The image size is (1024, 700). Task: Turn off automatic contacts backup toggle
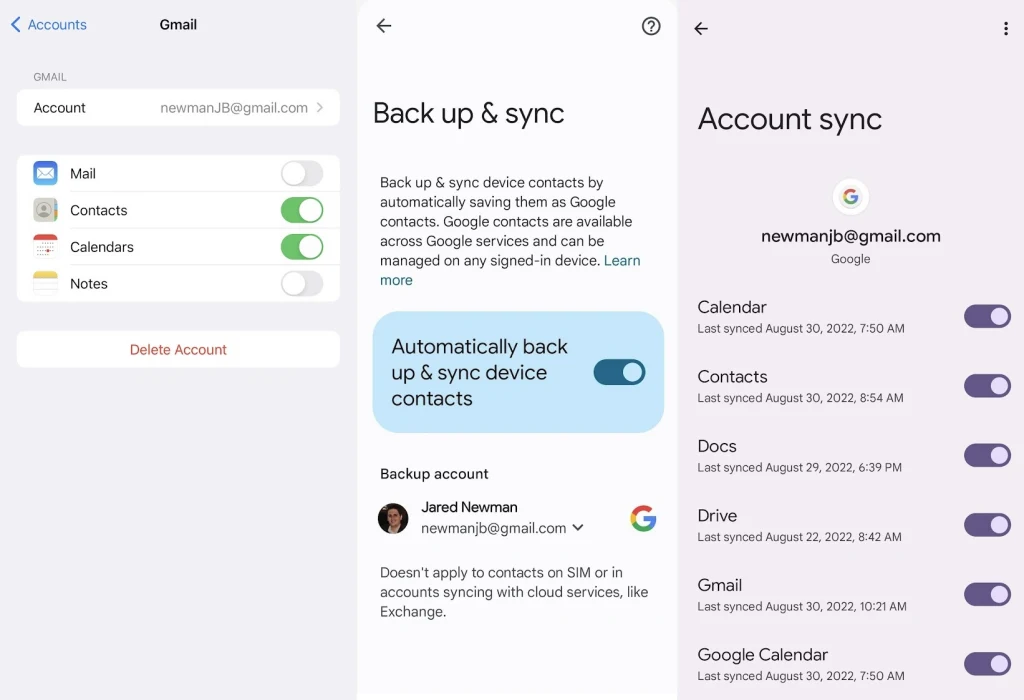(619, 372)
